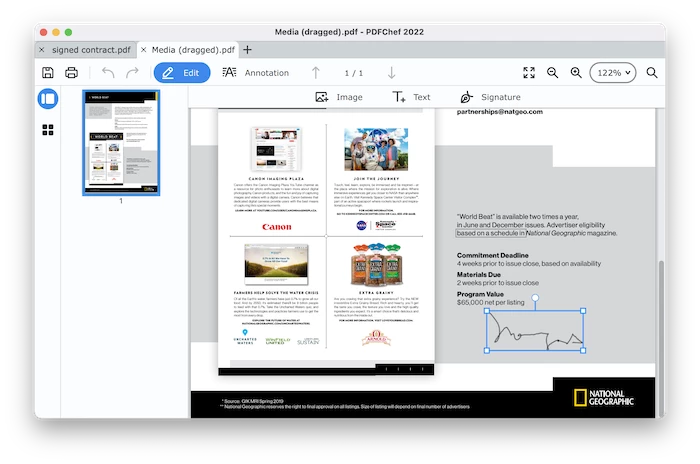Screen dimensions: 700x464
Task: Zoom out with the minus magnifier
Action: click(552, 72)
